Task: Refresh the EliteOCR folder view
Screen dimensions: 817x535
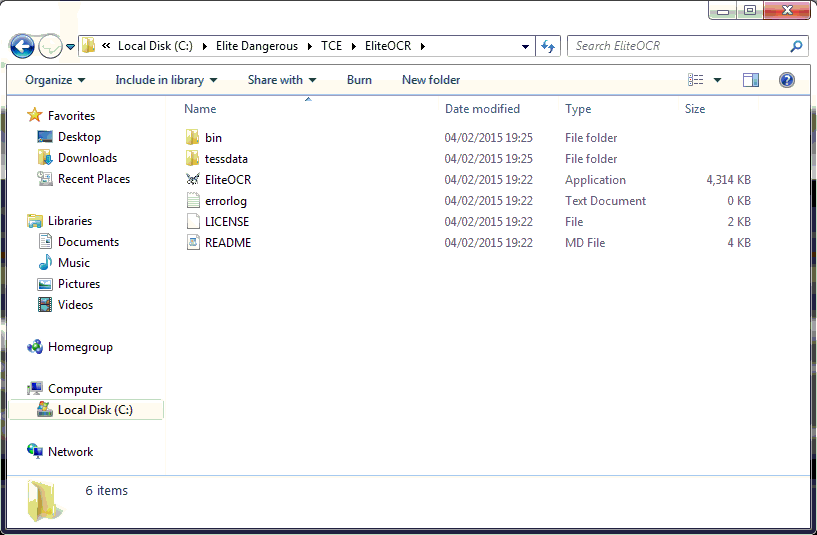Action: (x=548, y=46)
